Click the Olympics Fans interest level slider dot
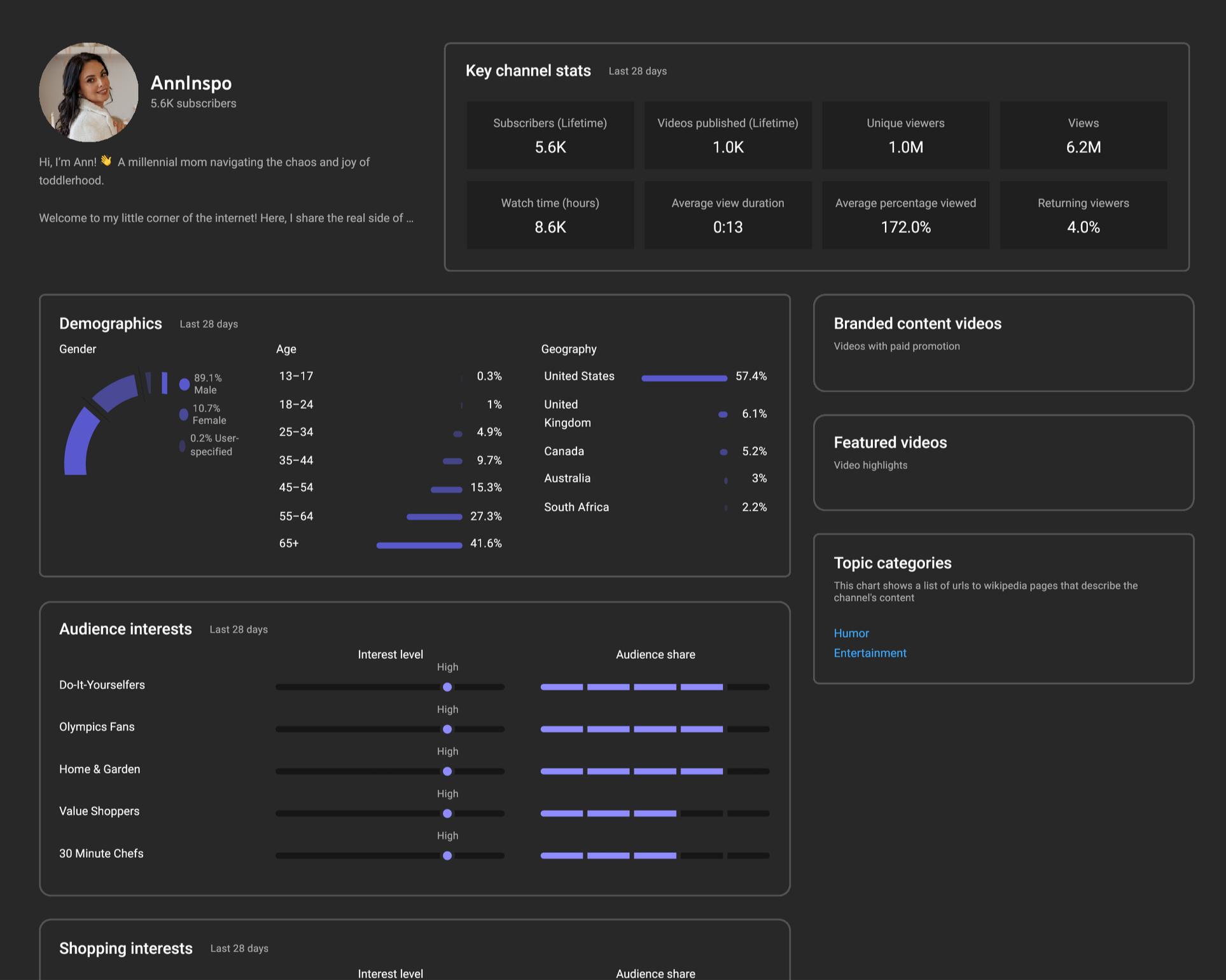 pyautogui.click(x=447, y=729)
